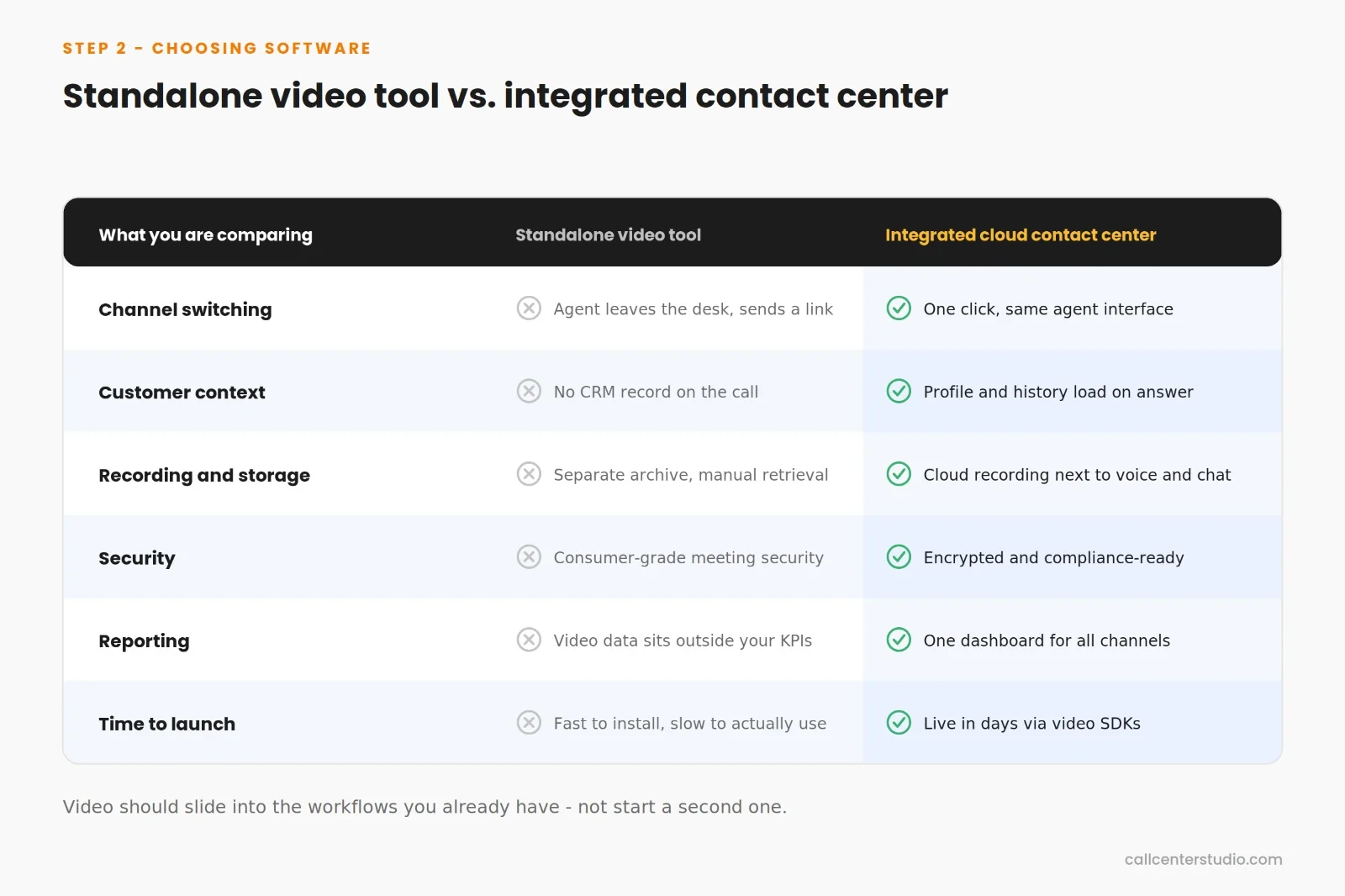Image resolution: width=1345 pixels, height=896 pixels.
Task: Click the 'STEP 2 - CHOOSING SOFTWARE' heading label
Action: coord(217,48)
